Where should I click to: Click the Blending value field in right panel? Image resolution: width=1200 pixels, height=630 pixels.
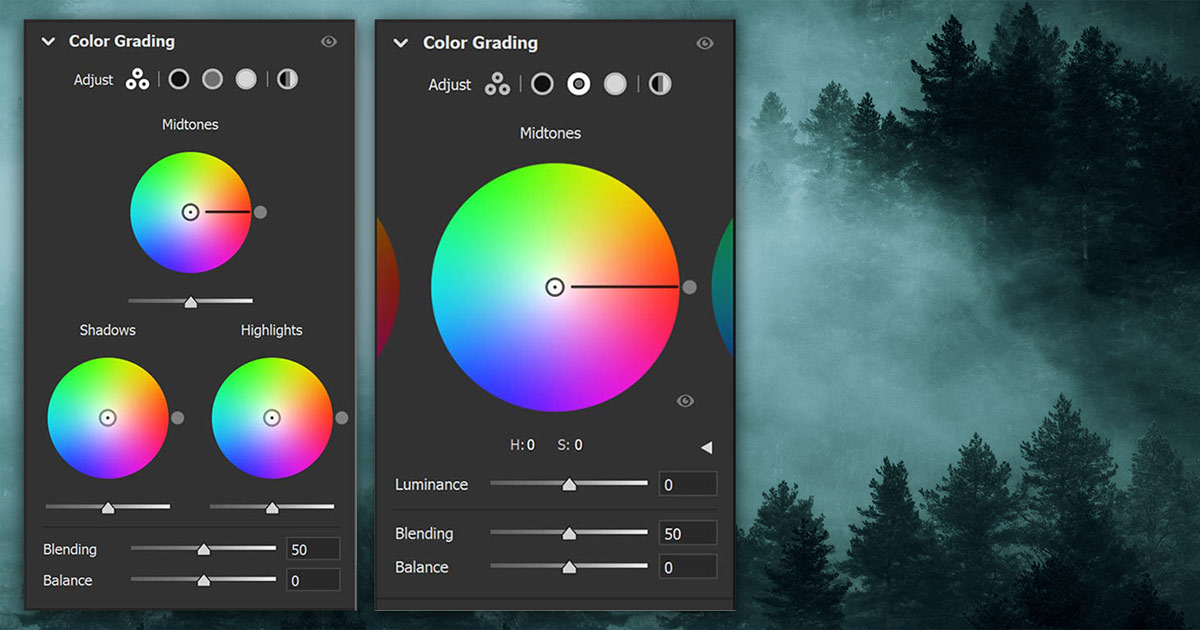(688, 534)
